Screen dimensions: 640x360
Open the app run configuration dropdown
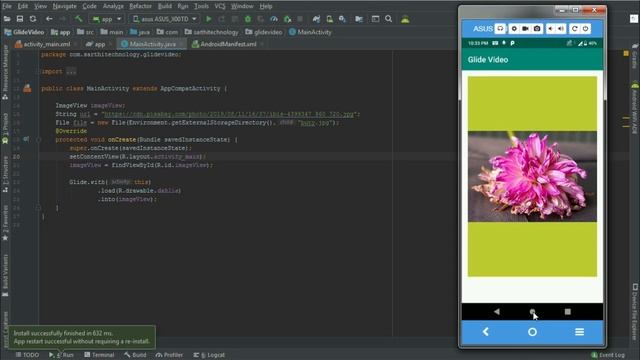click(107, 19)
